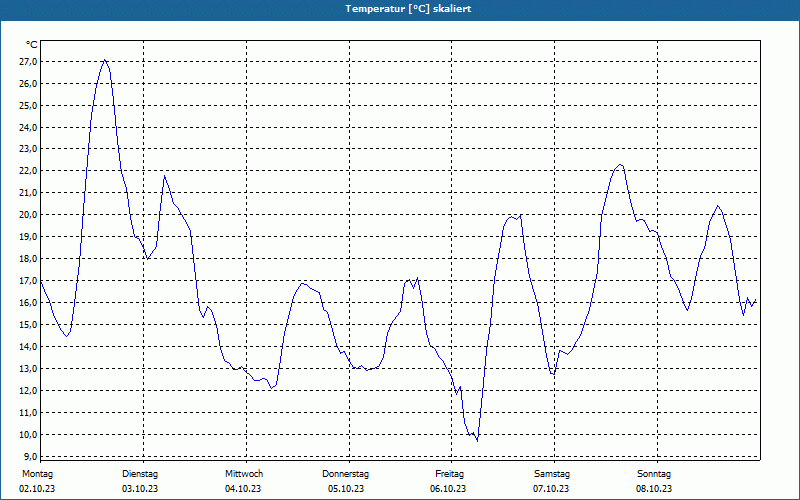Viewport: 800px width, 500px height.
Task: Click the date 04.10.23
Action: tap(243, 489)
